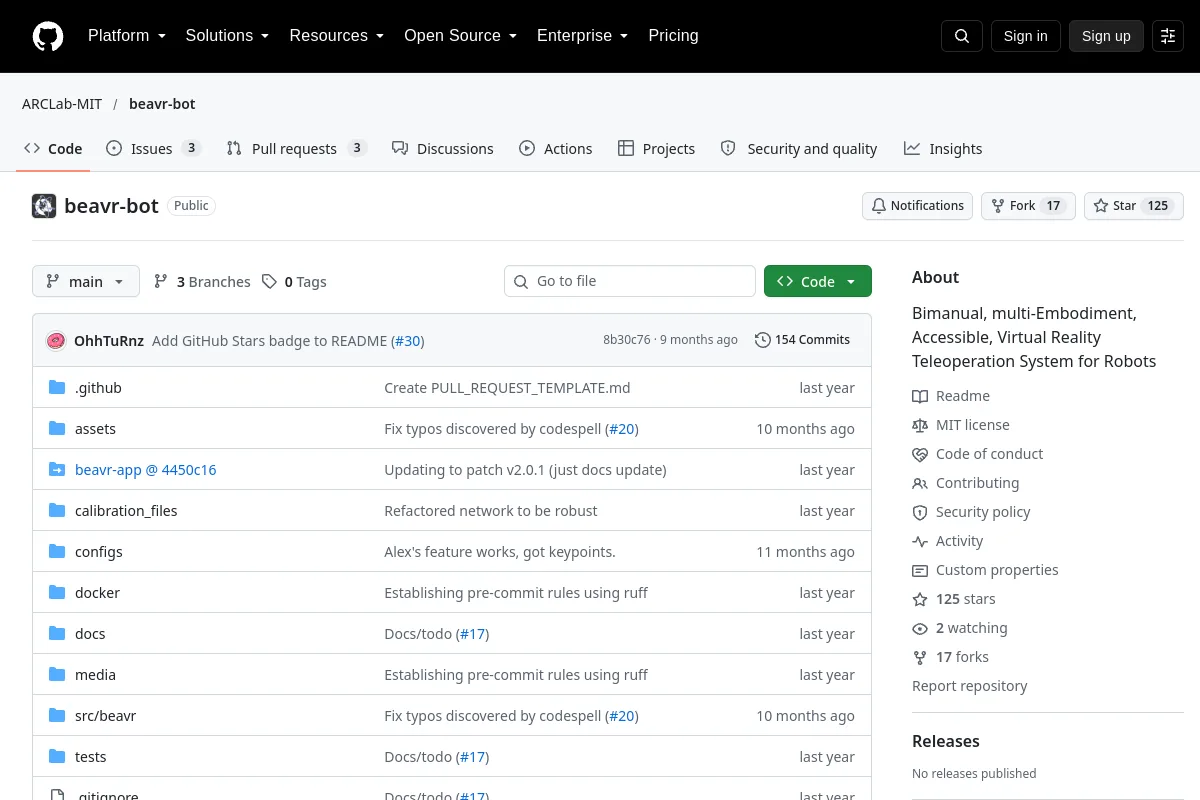Viewport: 1200px width, 800px height.
Task: Click the configs folder icon
Action: pos(57,551)
